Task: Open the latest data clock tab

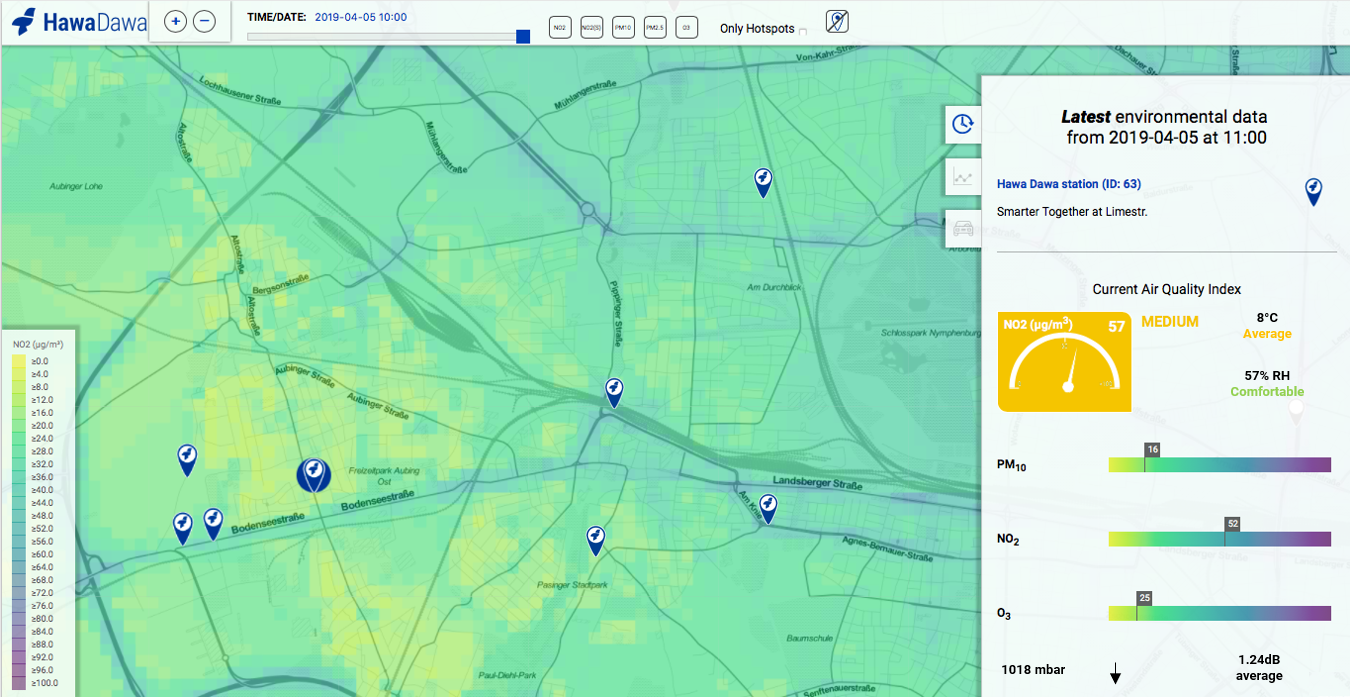Action: click(962, 124)
